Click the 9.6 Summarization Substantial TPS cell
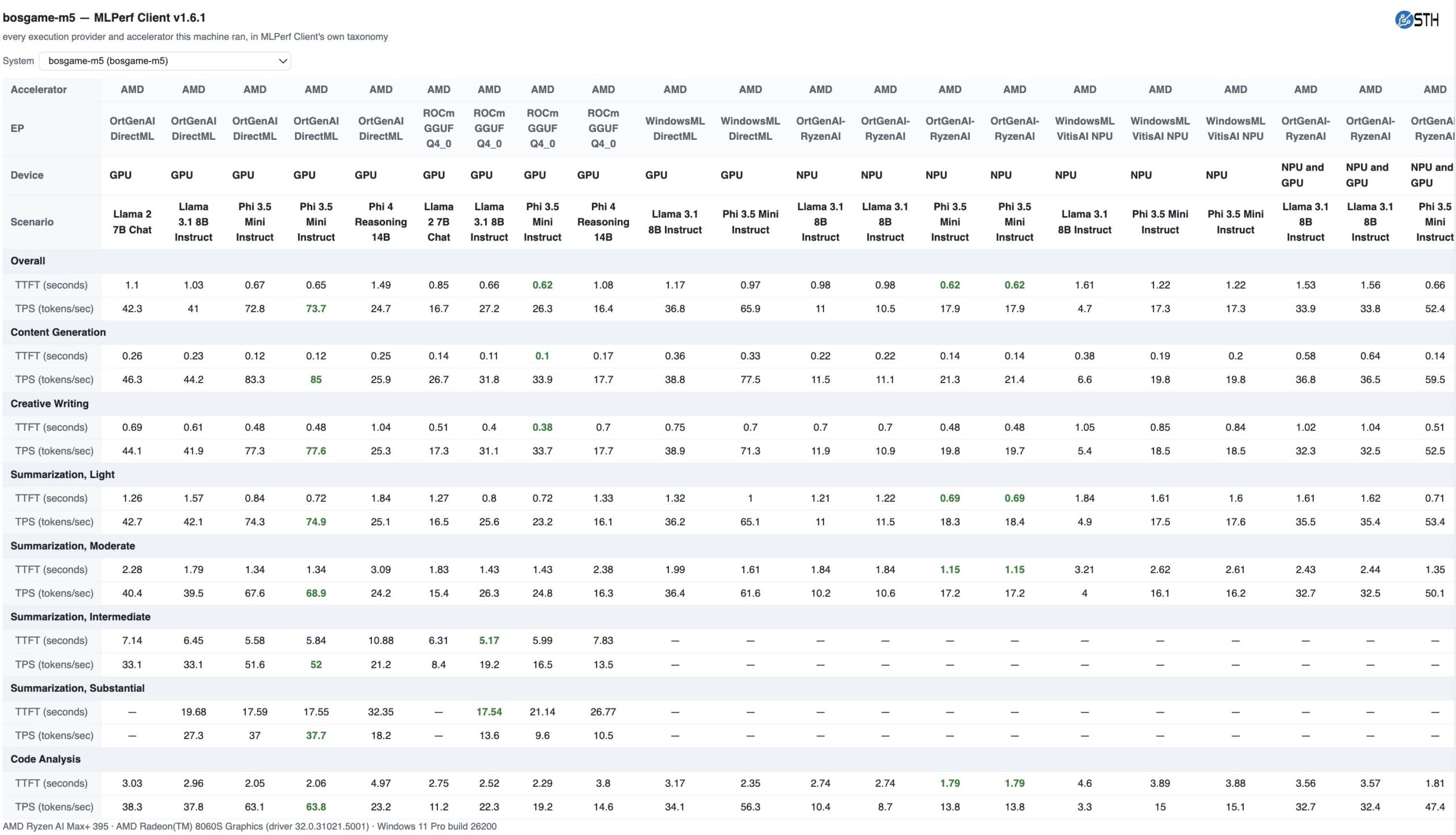 (x=542, y=735)
